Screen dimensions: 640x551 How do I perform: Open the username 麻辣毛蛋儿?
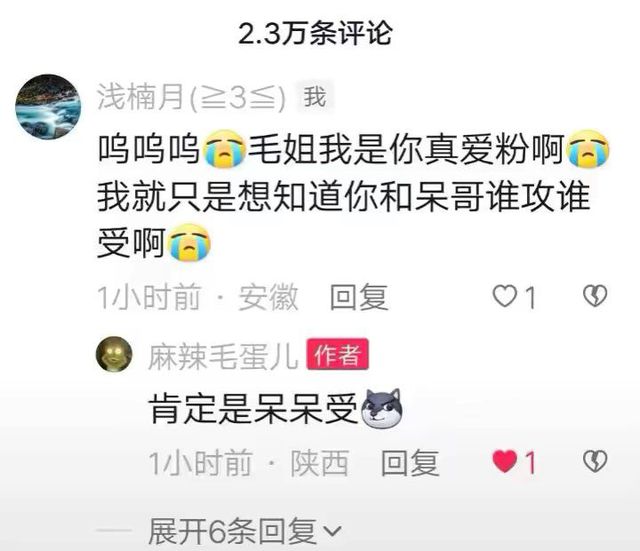223,356
